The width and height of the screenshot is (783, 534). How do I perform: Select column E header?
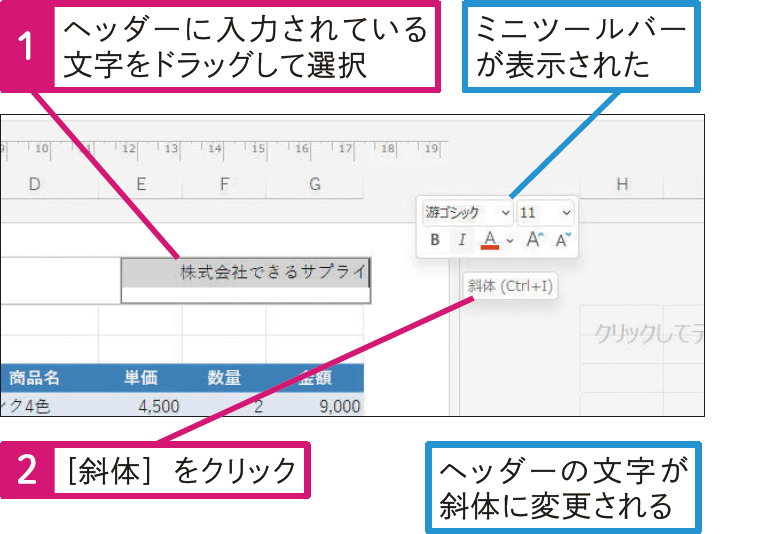tap(141, 184)
